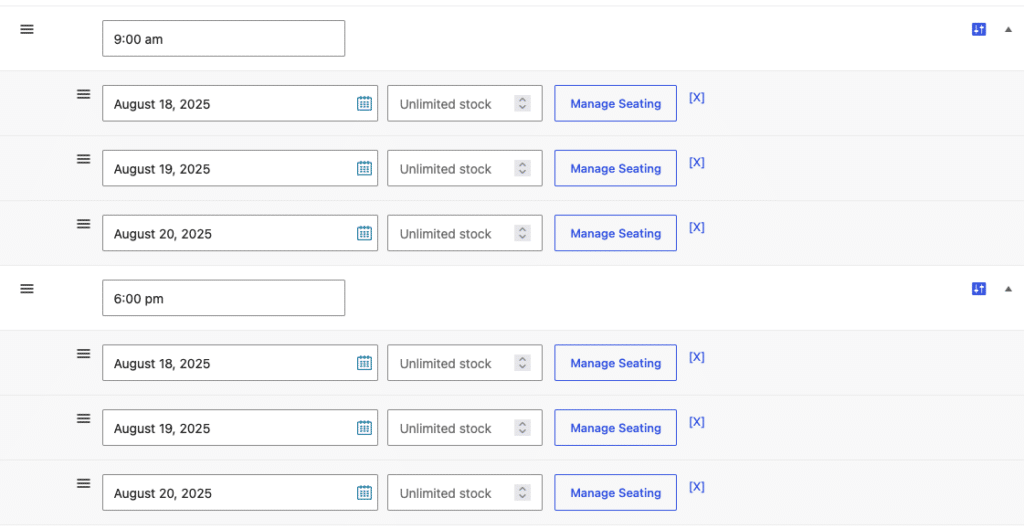
Task: Click Unlimited stock field for August 18, 6:00 pm
Action: [x=465, y=362]
